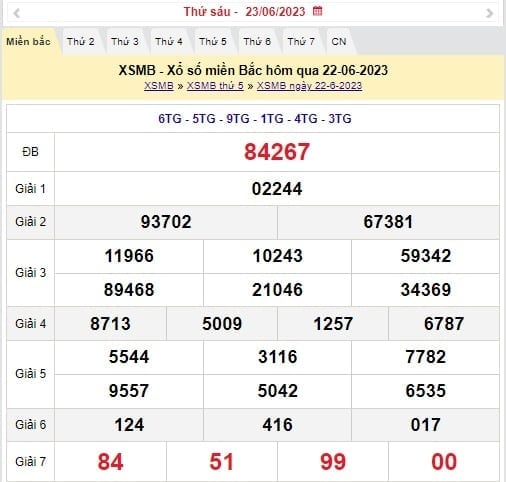Go to previous day with left arrow
This screenshot has height=482, width=506.
coord(16,13)
